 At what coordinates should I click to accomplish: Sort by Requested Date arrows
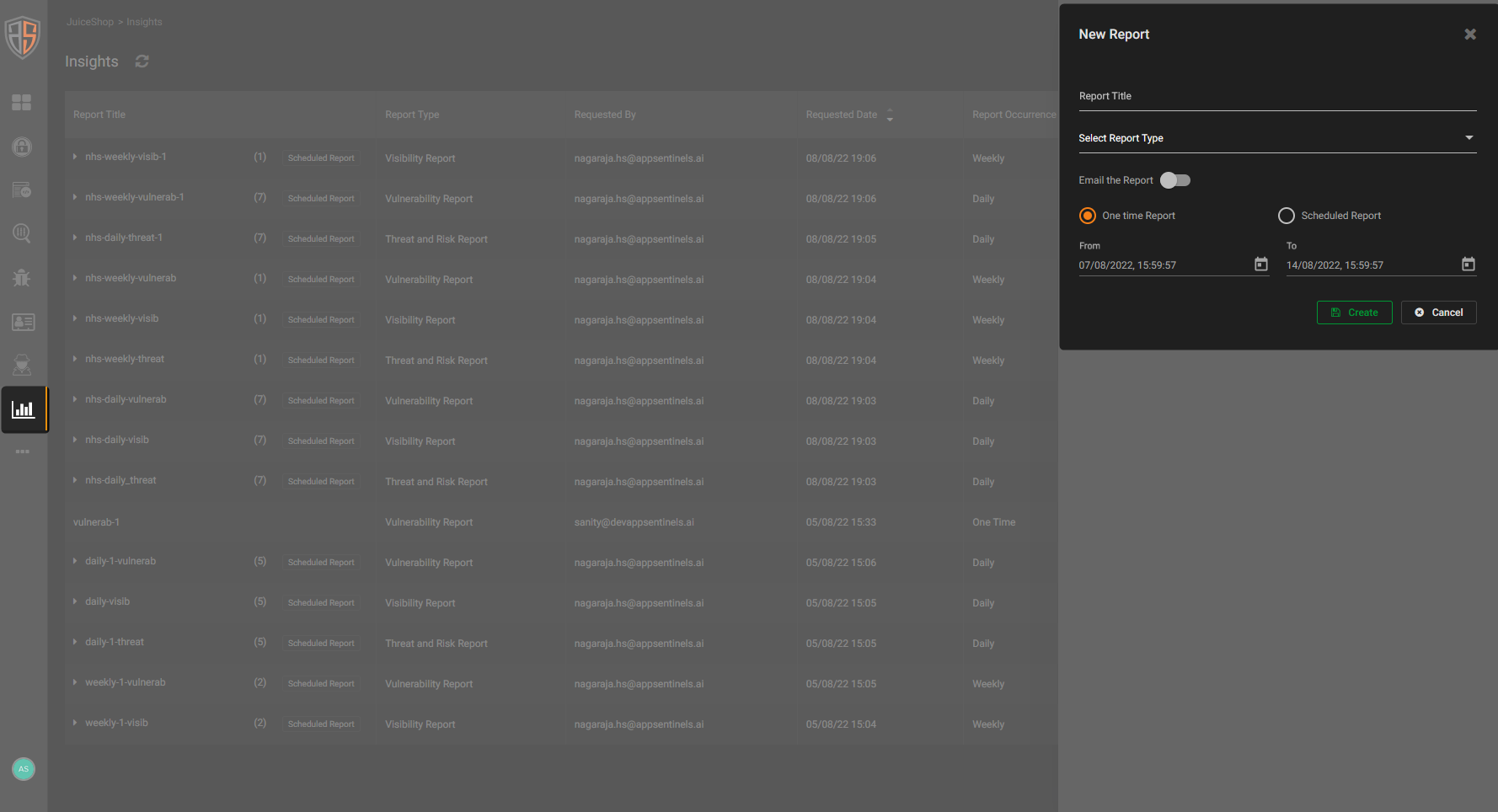pos(890,115)
